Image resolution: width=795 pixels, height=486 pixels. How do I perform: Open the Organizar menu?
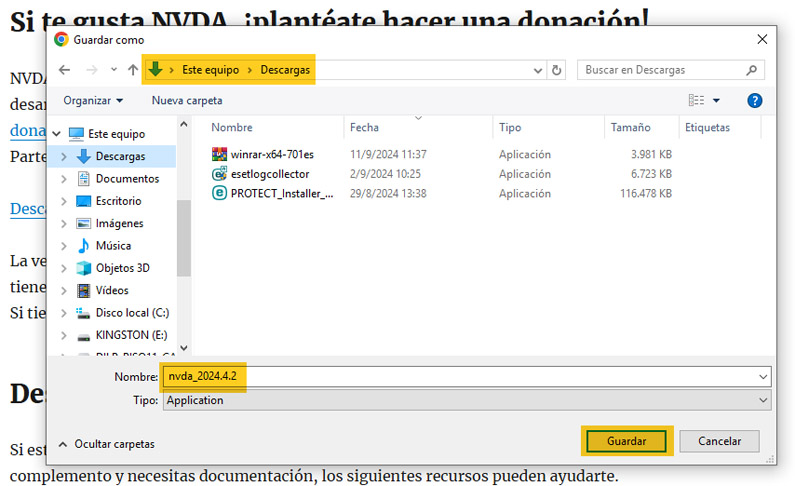[x=93, y=100]
